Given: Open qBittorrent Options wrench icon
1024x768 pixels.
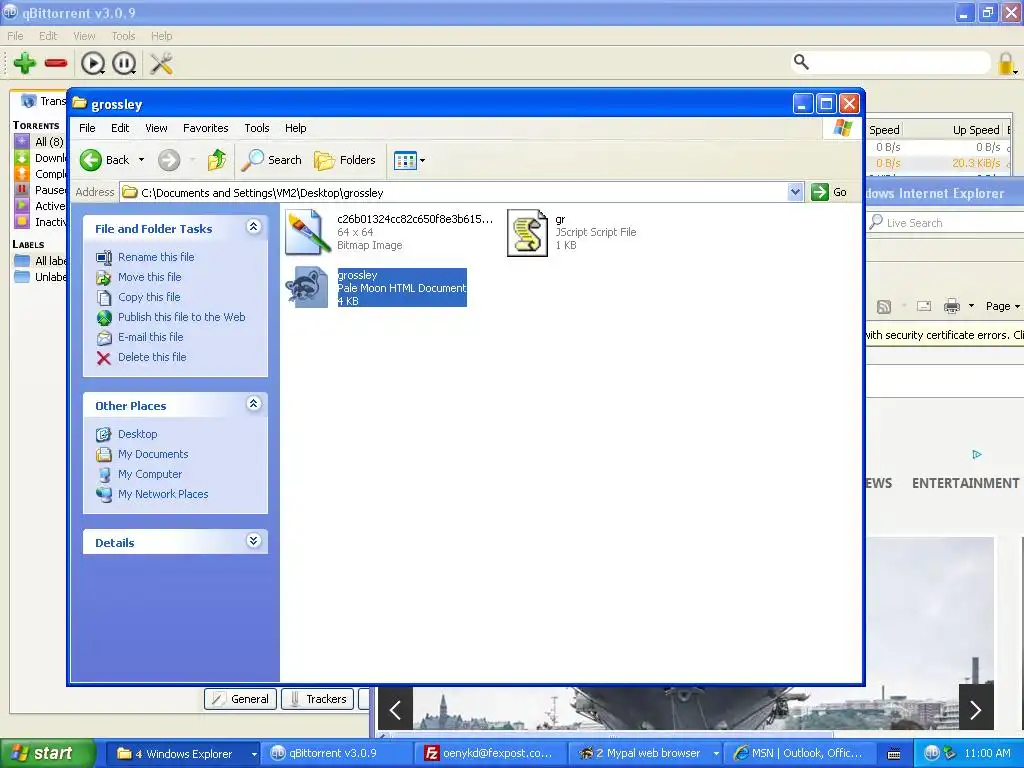Looking at the screenshot, I should point(161,63).
